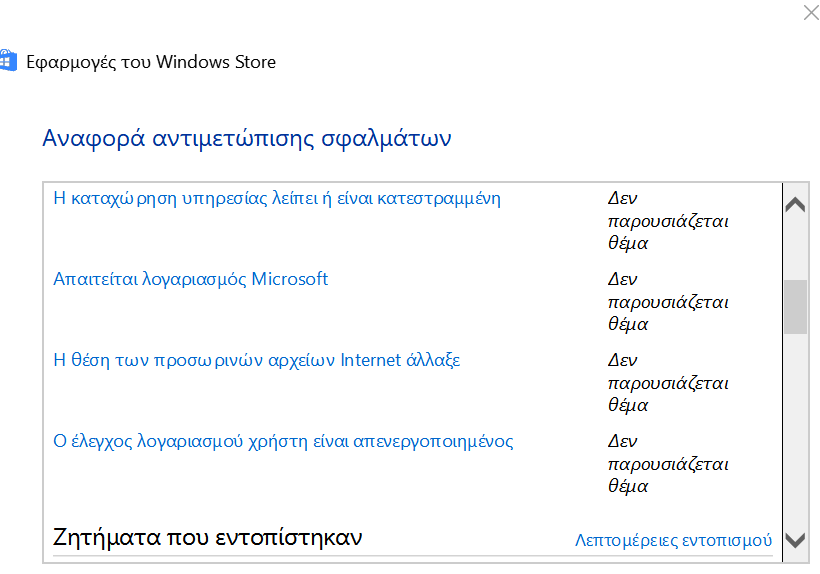
Task: Click the 'Εφαρμογές του Windows Store' title
Action: click(151, 62)
